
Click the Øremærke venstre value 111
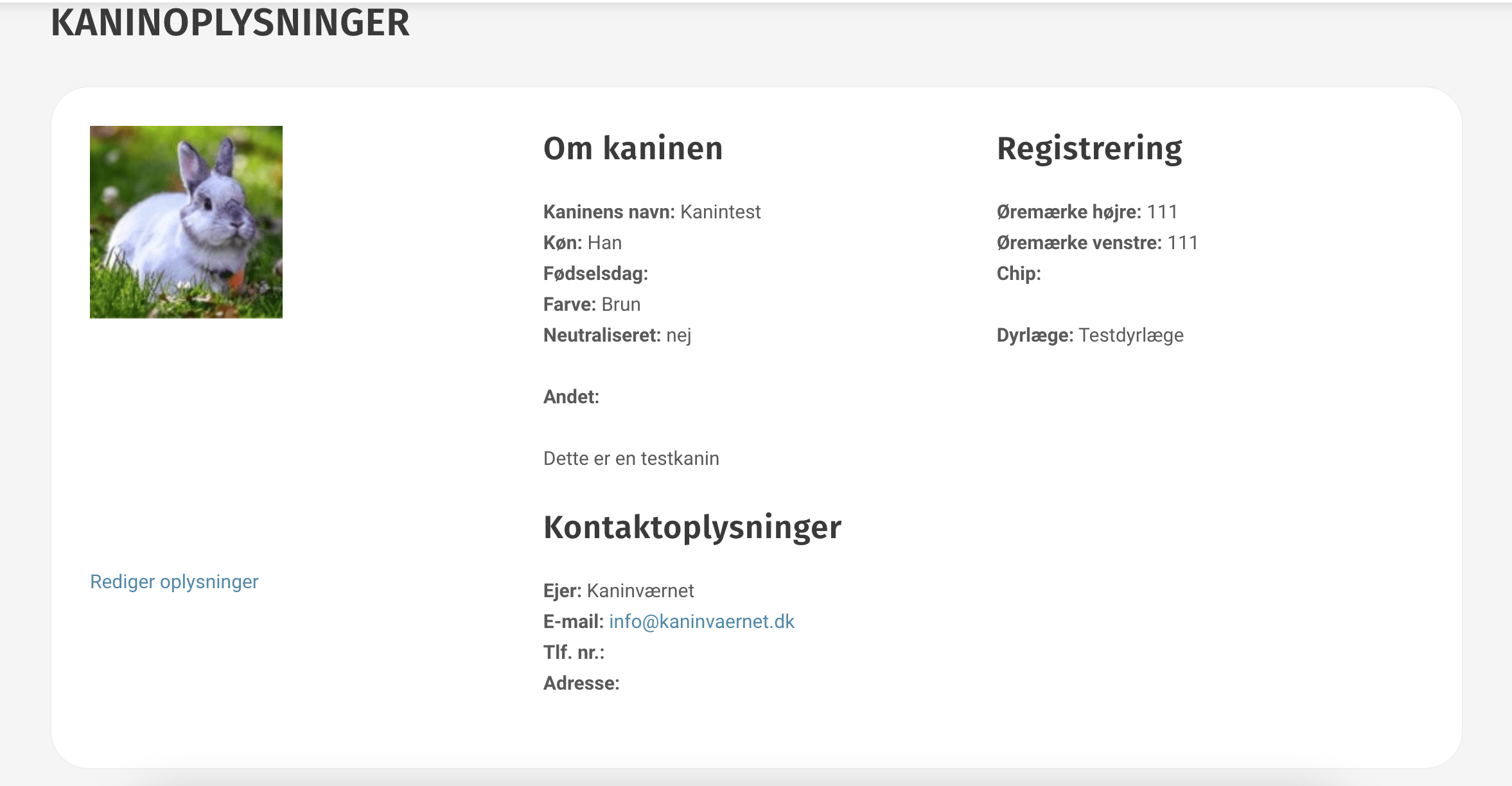click(x=1183, y=243)
